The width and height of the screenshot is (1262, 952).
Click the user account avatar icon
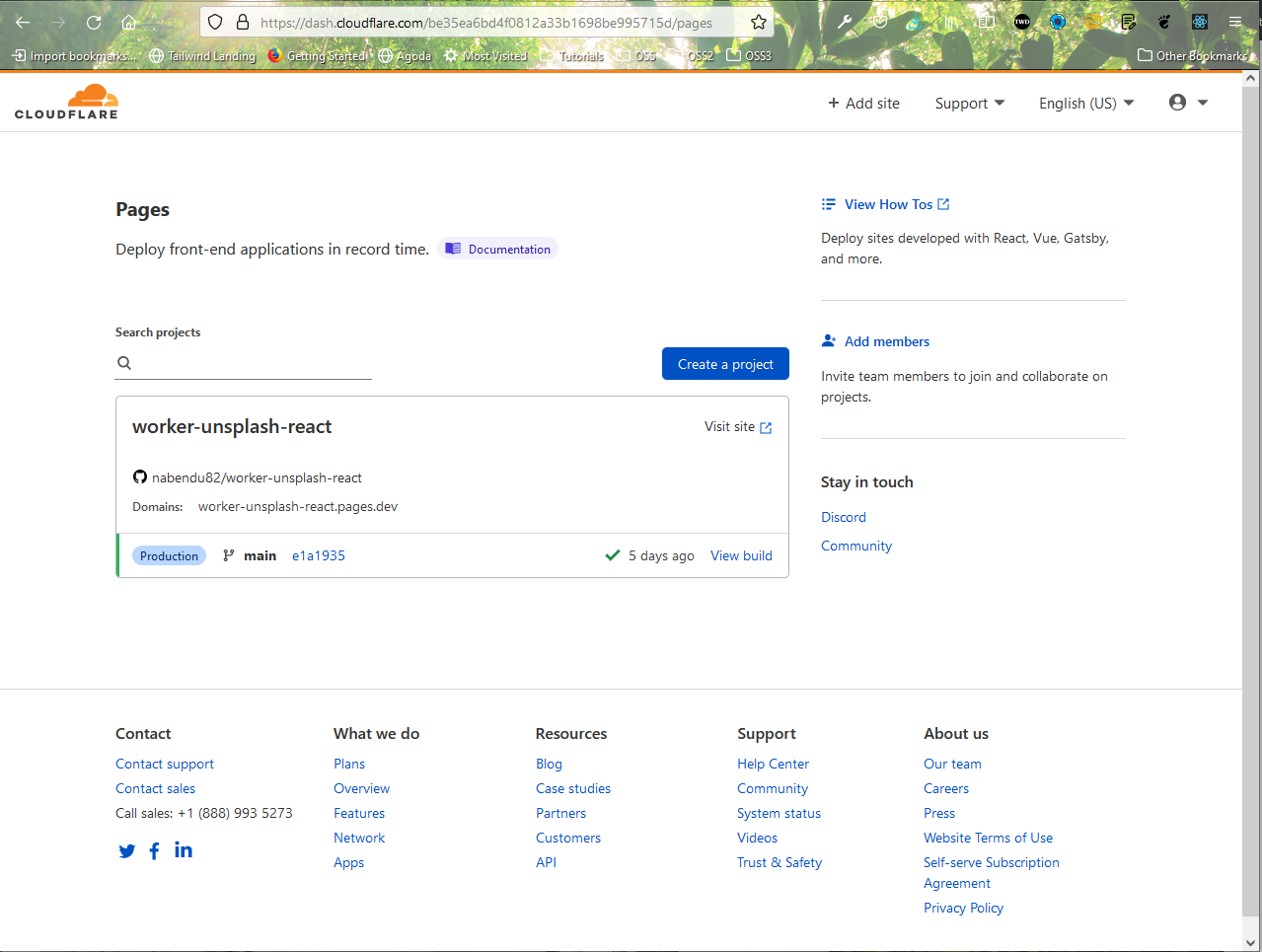[1177, 103]
